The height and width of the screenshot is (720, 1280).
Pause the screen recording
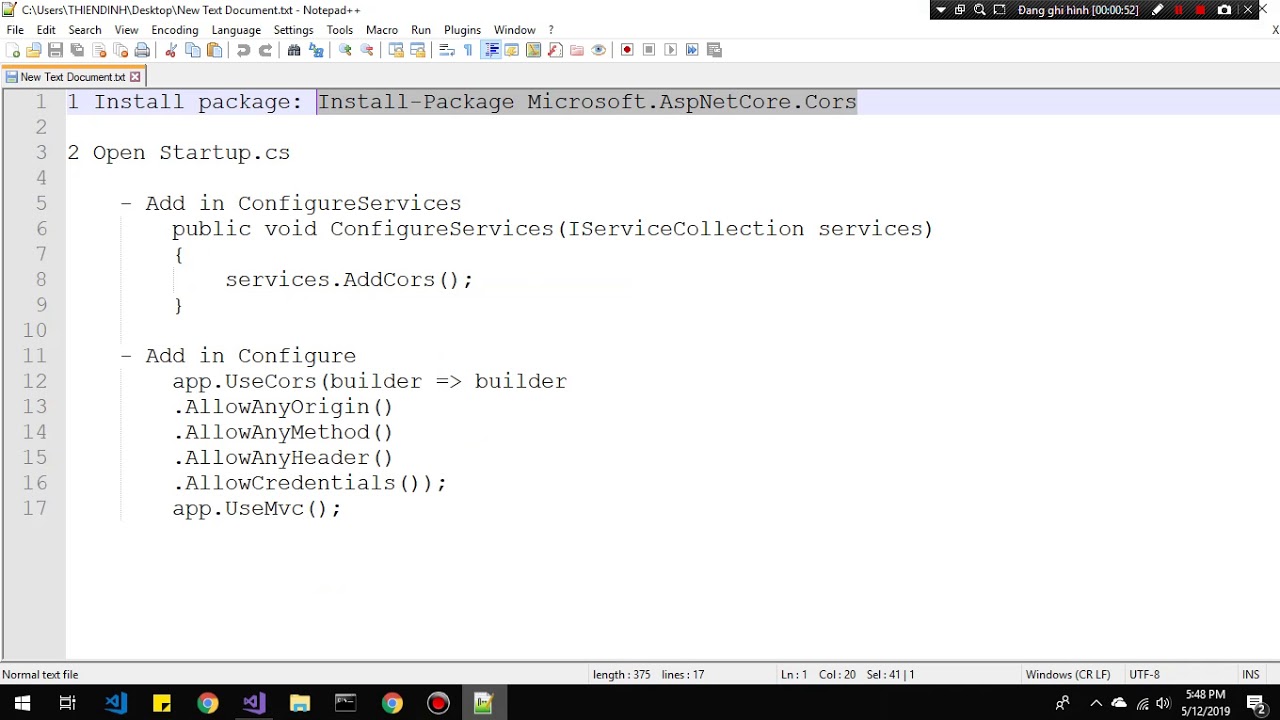coord(1178,10)
